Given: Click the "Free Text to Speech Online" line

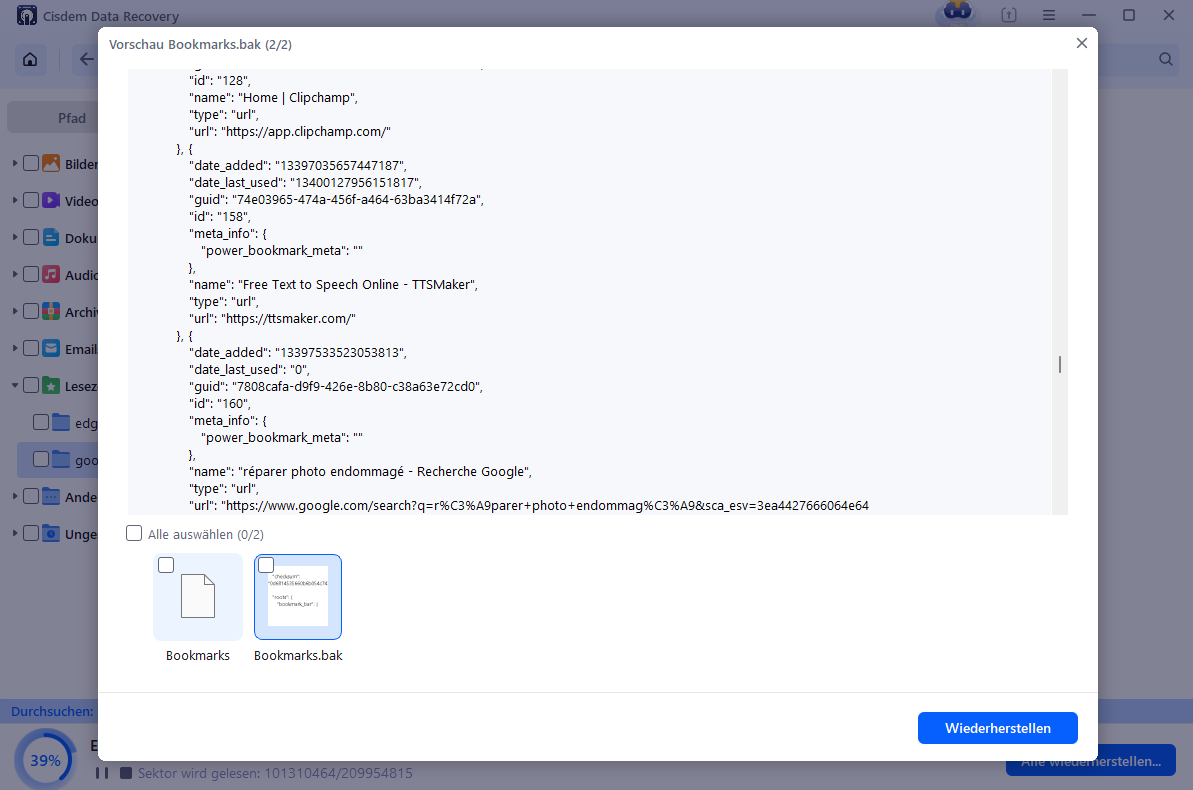Looking at the screenshot, I should point(333,285).
